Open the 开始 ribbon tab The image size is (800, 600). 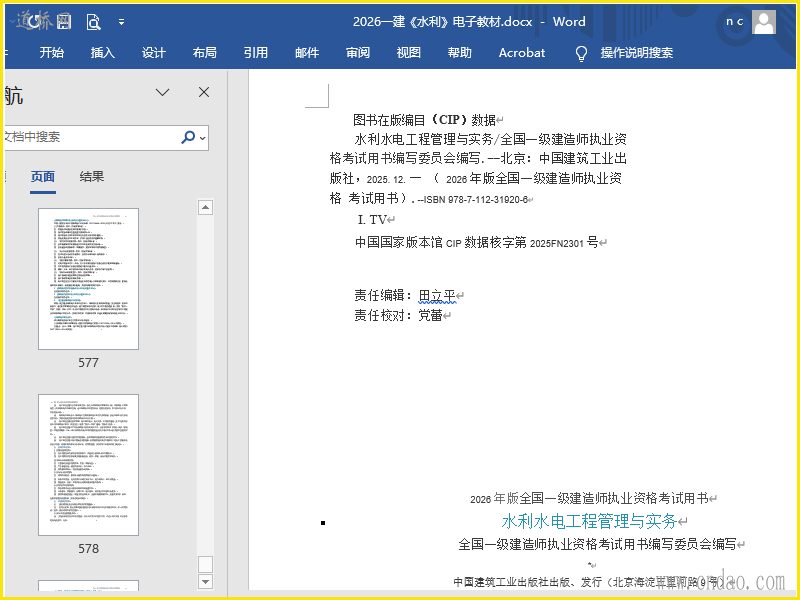(52, 53)
